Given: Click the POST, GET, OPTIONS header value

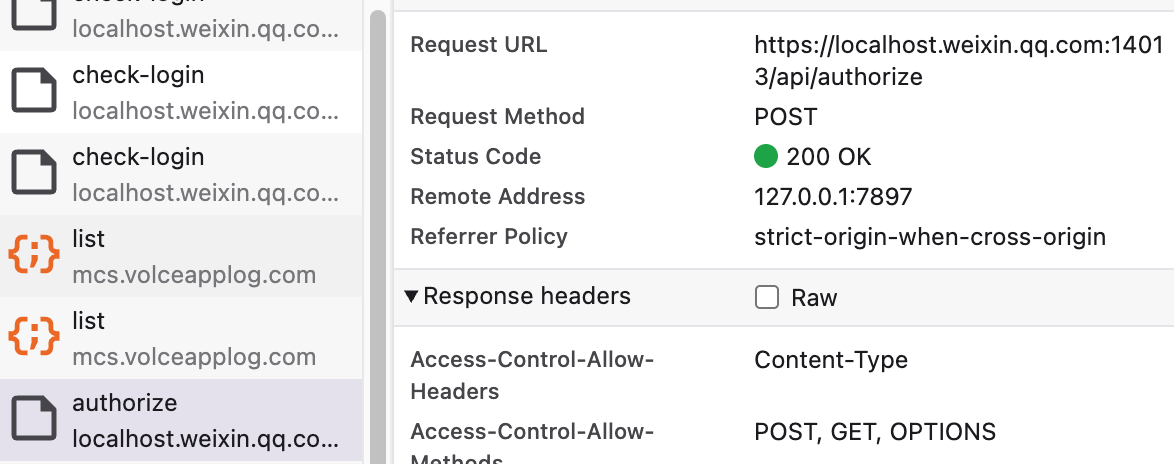Looking at the screenshot, I should [x=875, y=432].
